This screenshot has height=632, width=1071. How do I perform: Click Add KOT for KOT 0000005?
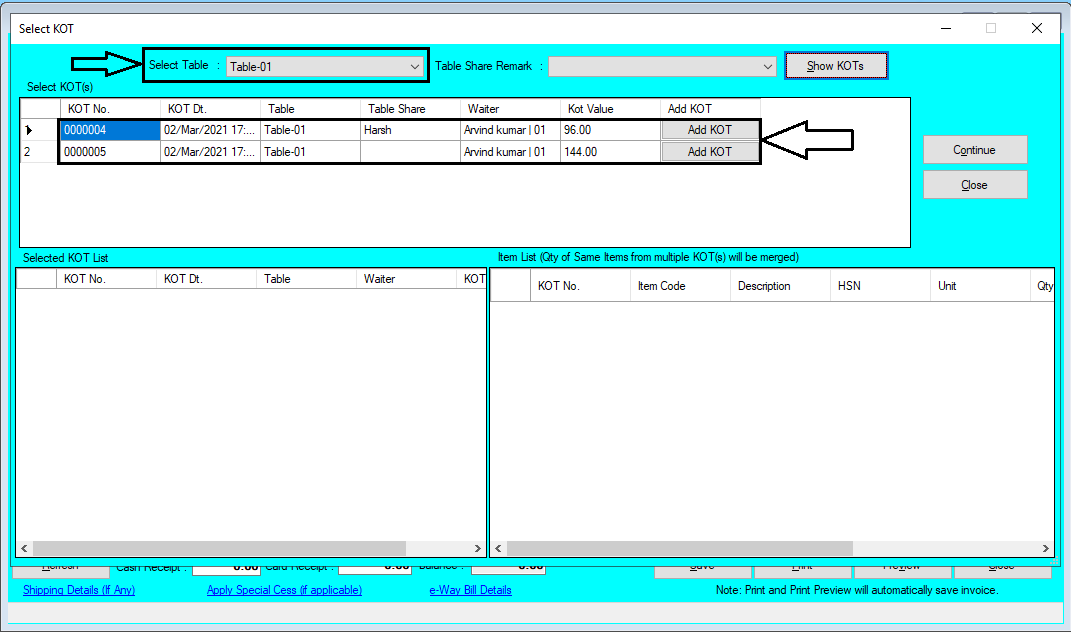pos(709,151)
